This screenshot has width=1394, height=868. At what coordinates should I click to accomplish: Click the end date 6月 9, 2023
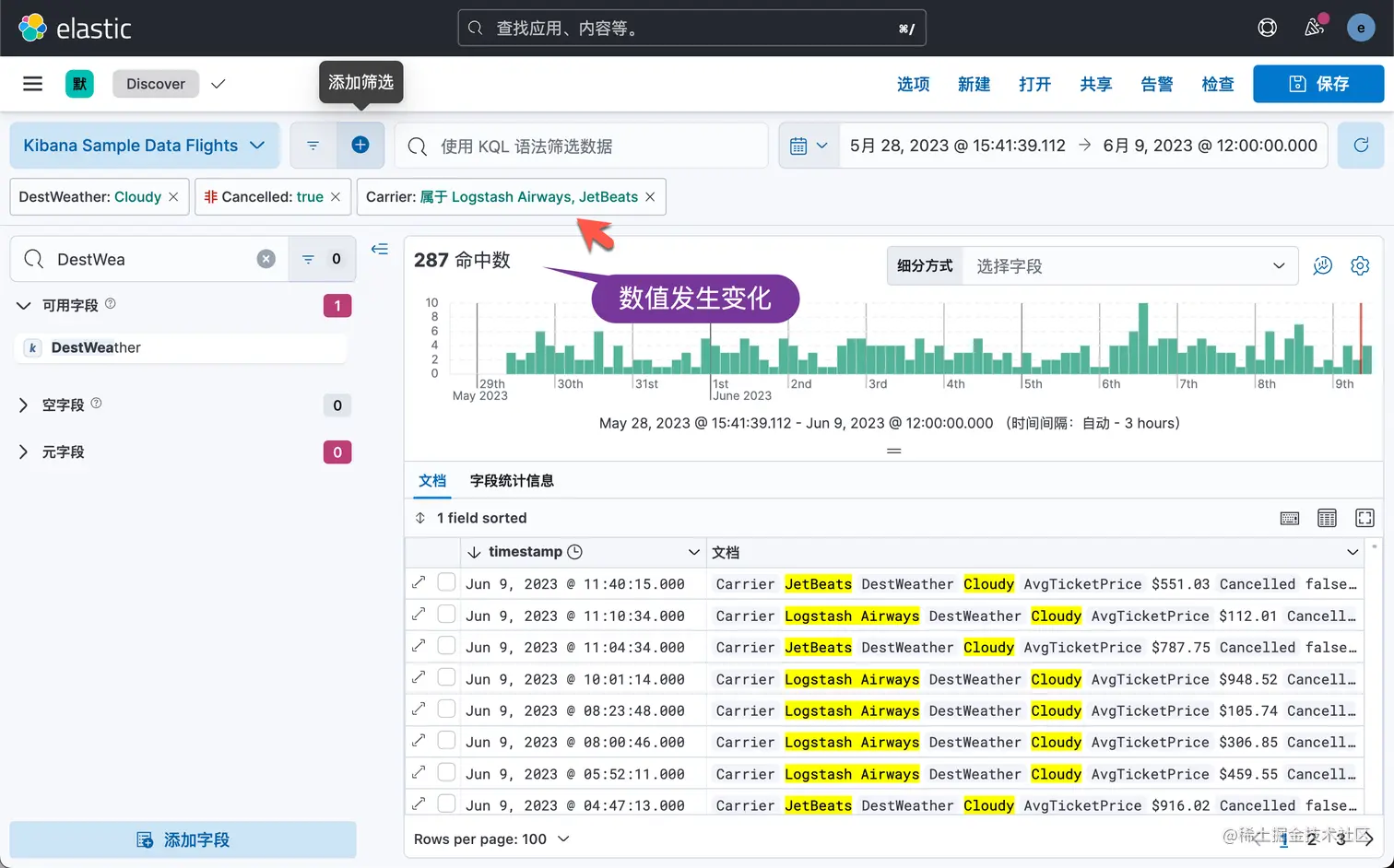(1210, 146)
